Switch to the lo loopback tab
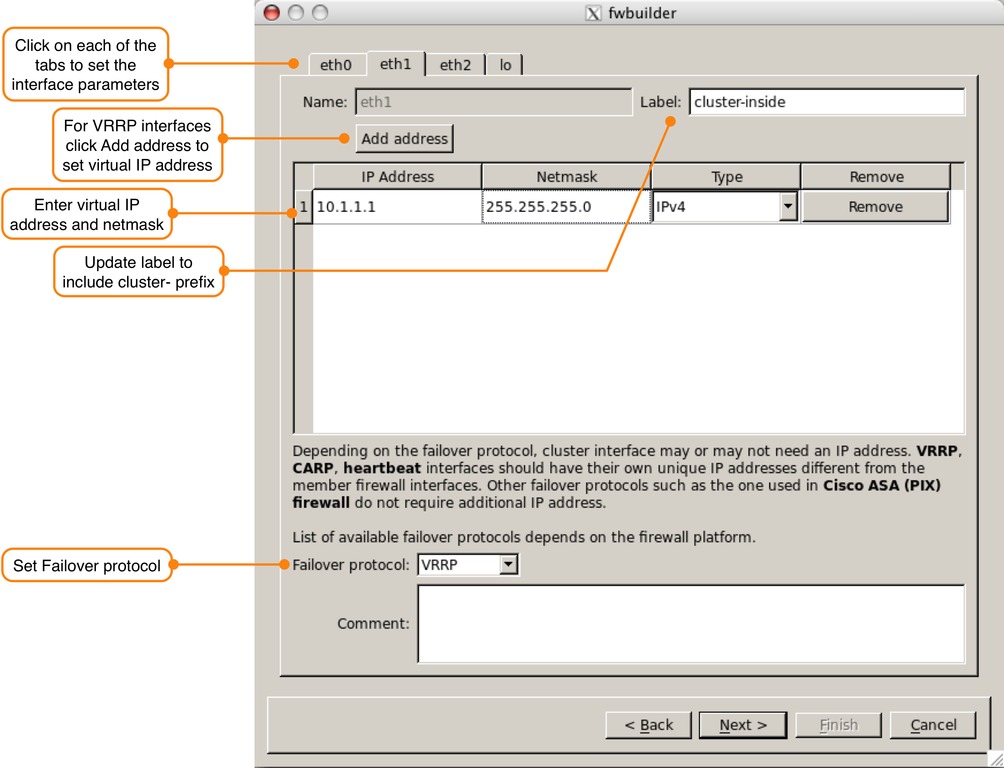This screenshot has width=1004, height=768. tap(505, 65)
